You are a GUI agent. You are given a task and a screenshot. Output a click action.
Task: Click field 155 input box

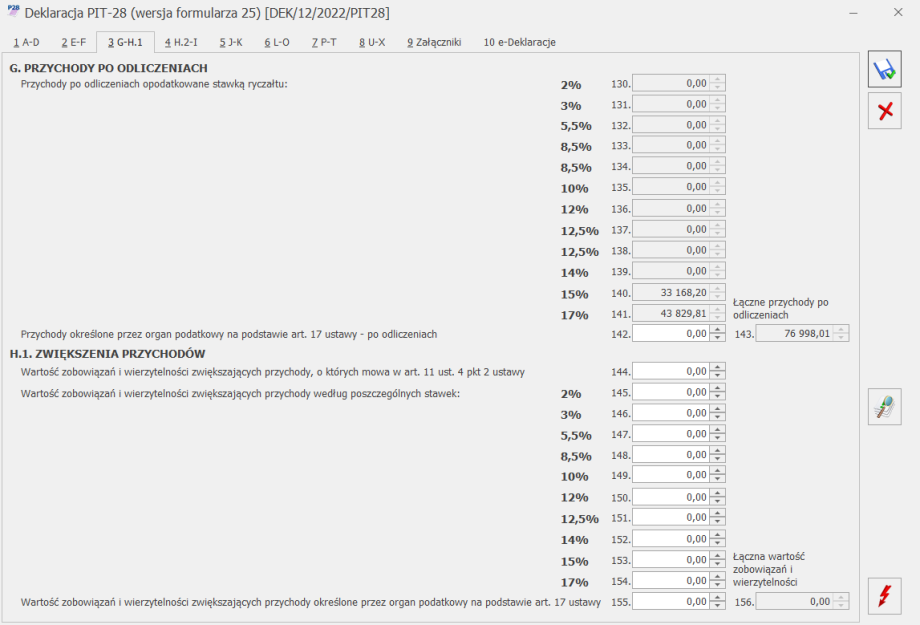[x=671, y=601]
